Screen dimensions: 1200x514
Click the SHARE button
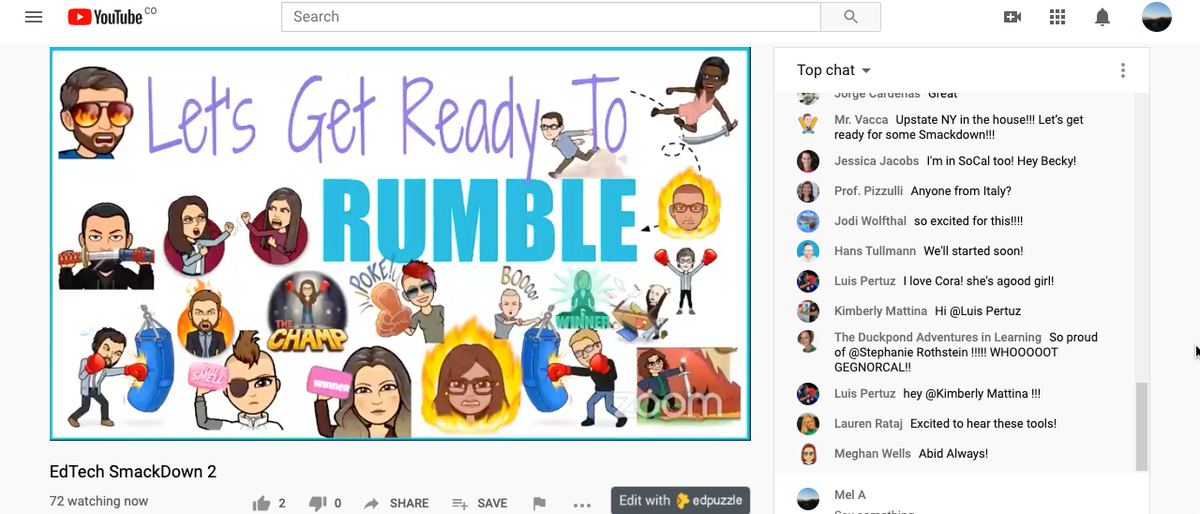click(x=396, y=503)
